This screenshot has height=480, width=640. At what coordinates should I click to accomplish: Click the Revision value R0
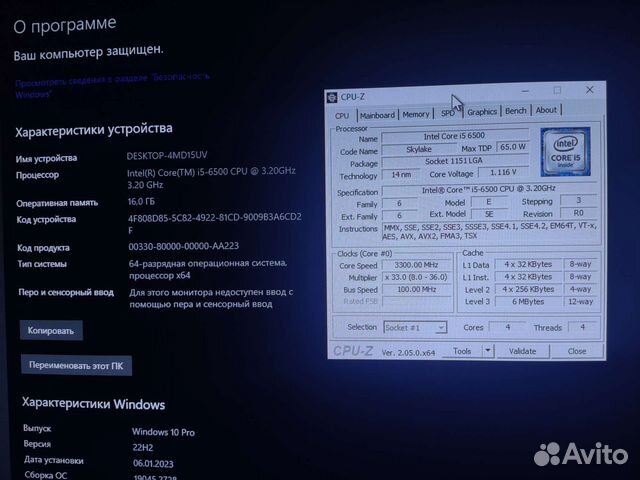pyautogui.click(x=578, y=213)
